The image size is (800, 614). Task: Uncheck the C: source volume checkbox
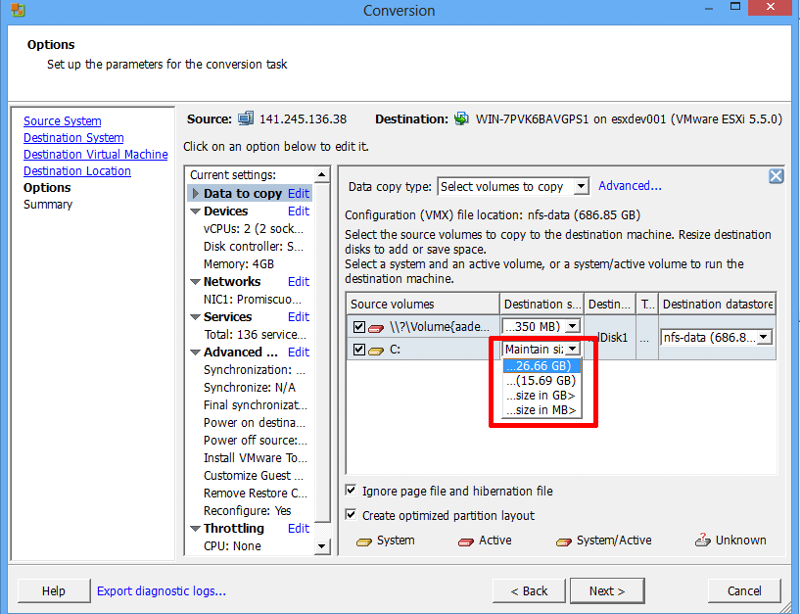point(357,346)
